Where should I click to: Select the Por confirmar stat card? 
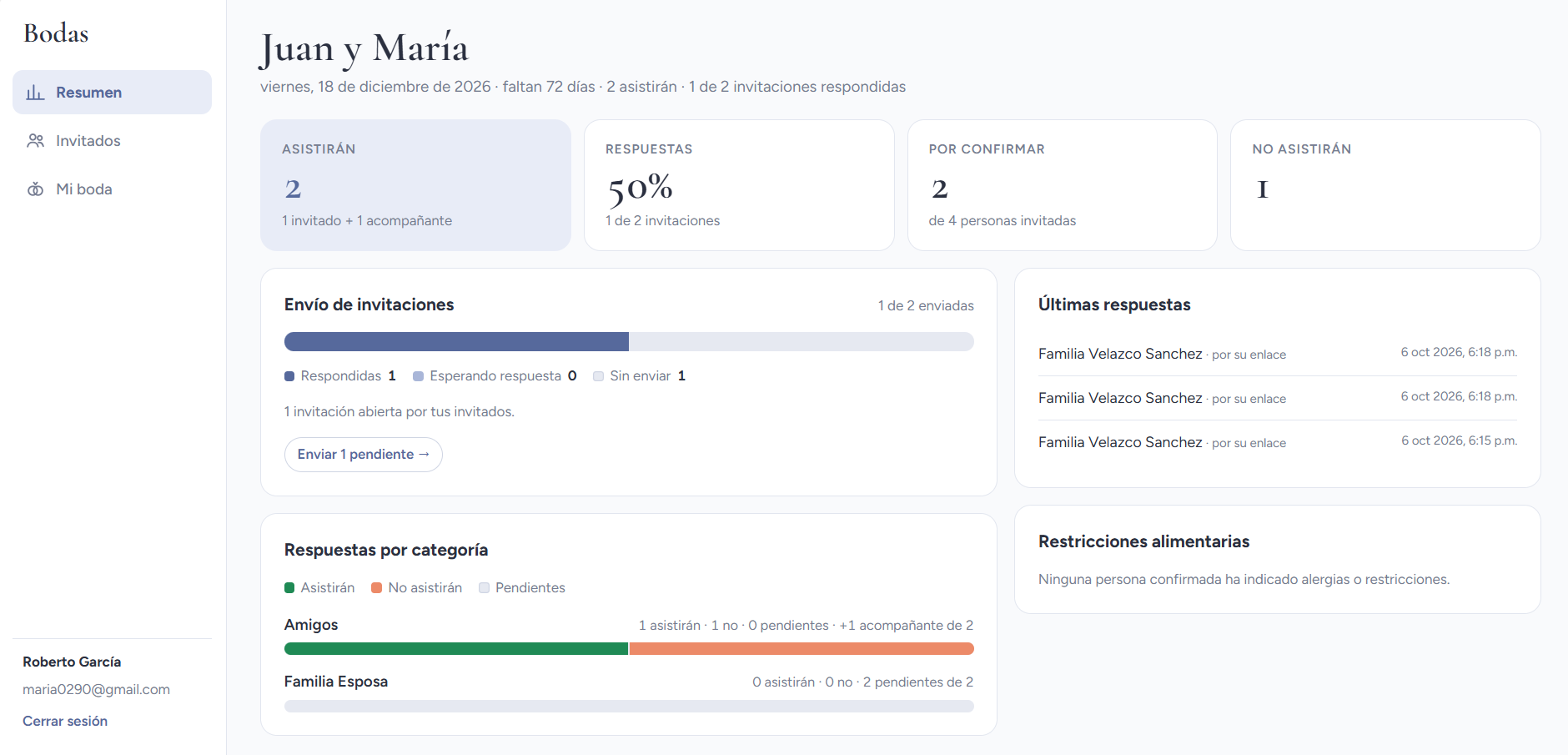(1063, 185)
